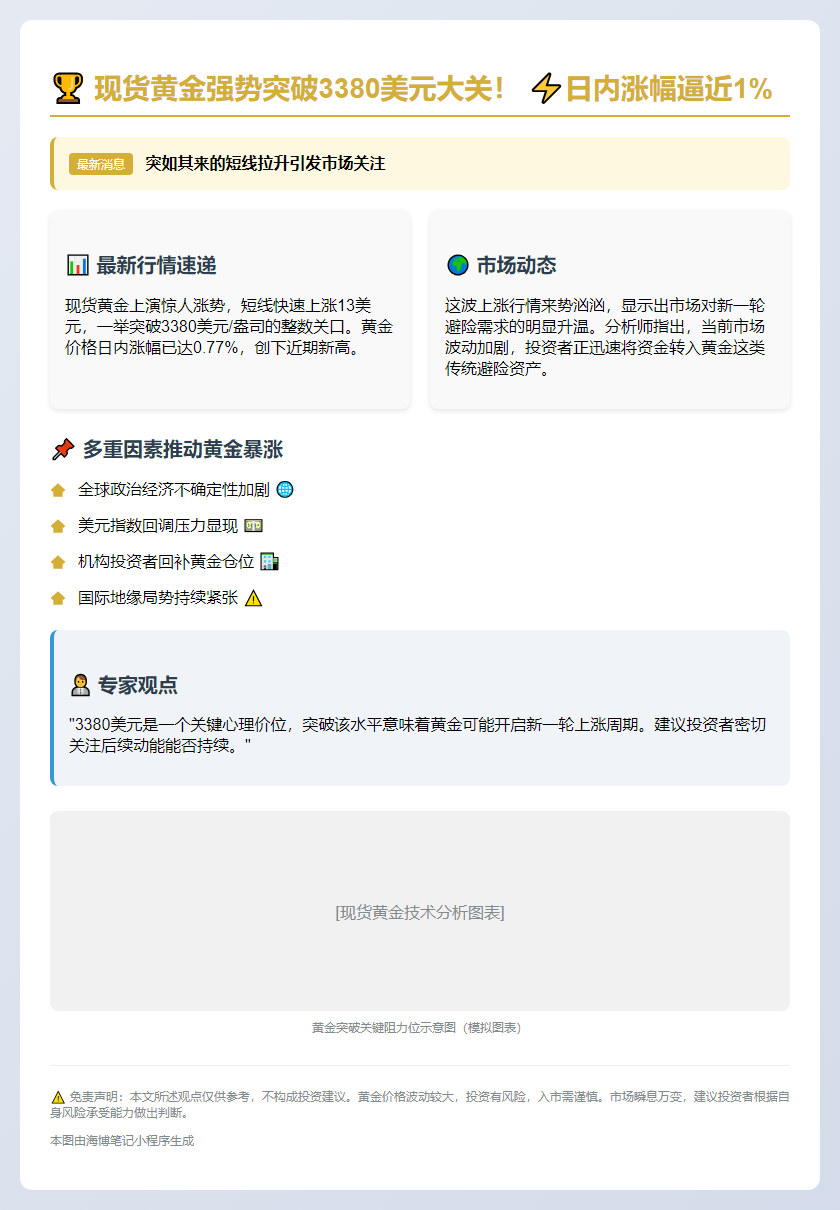
Task: Click the building icon after 机构投资者回补黄金仓位
Action: coord(269,562)
